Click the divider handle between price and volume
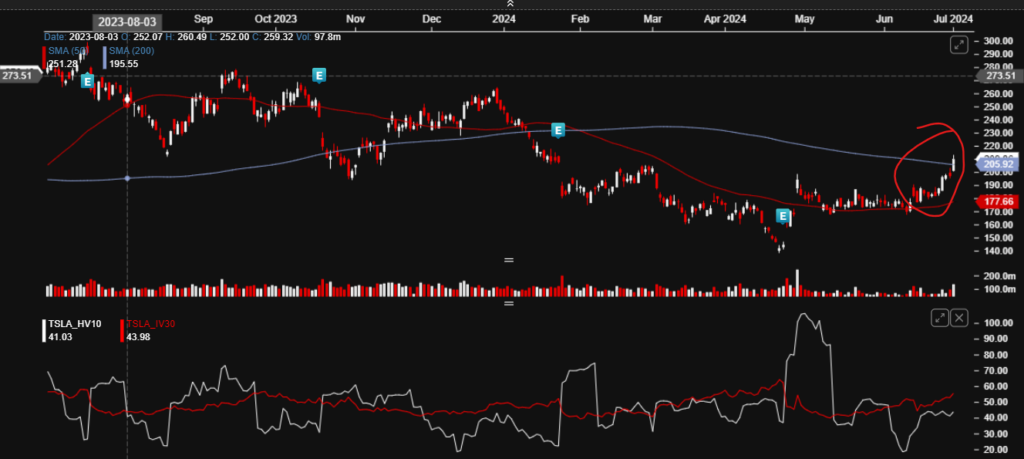Screen dimensions: 1024x459 pos(509,260)
